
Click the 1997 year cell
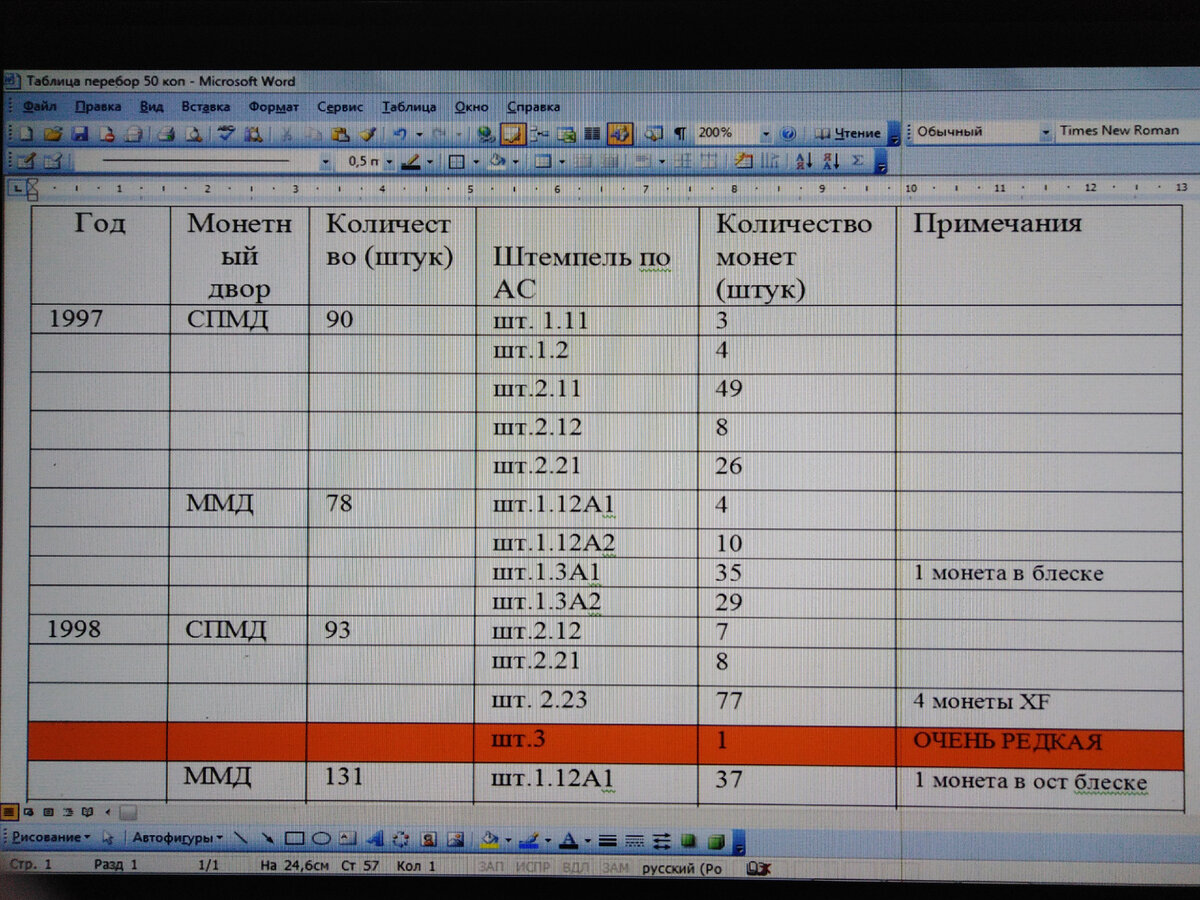click(100, 320)
